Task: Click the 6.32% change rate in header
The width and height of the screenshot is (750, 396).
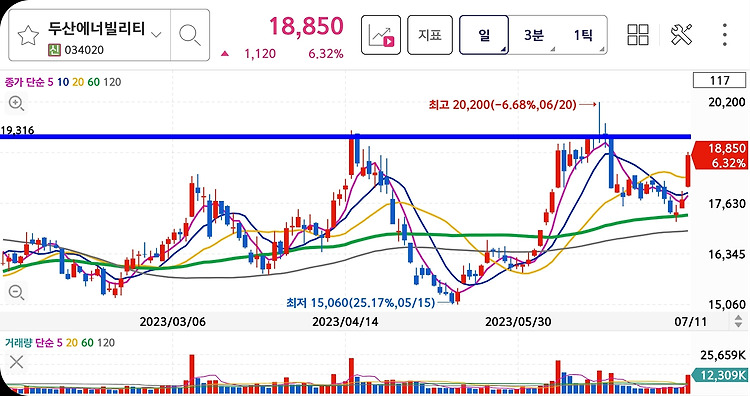Action: coord(326,54)
